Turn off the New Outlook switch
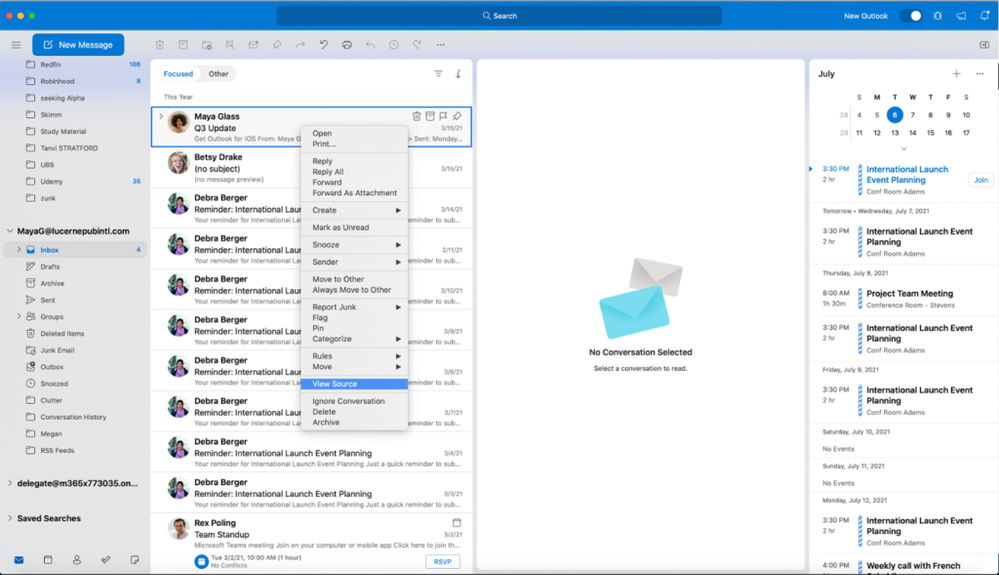 [x=910, y=16]
